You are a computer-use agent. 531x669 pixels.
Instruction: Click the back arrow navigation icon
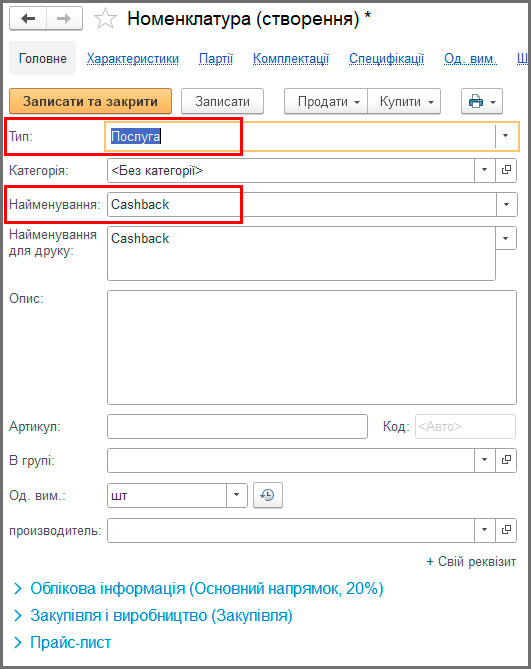[x=28, y=18]
